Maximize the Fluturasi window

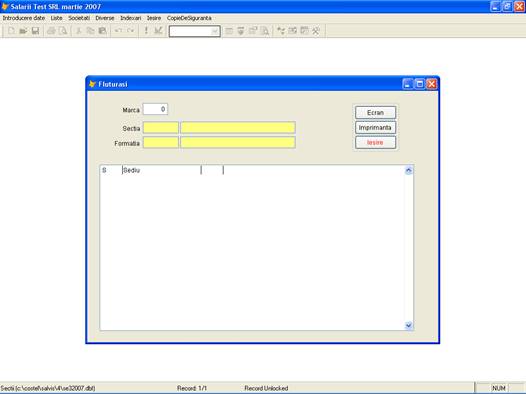point(420,84)
